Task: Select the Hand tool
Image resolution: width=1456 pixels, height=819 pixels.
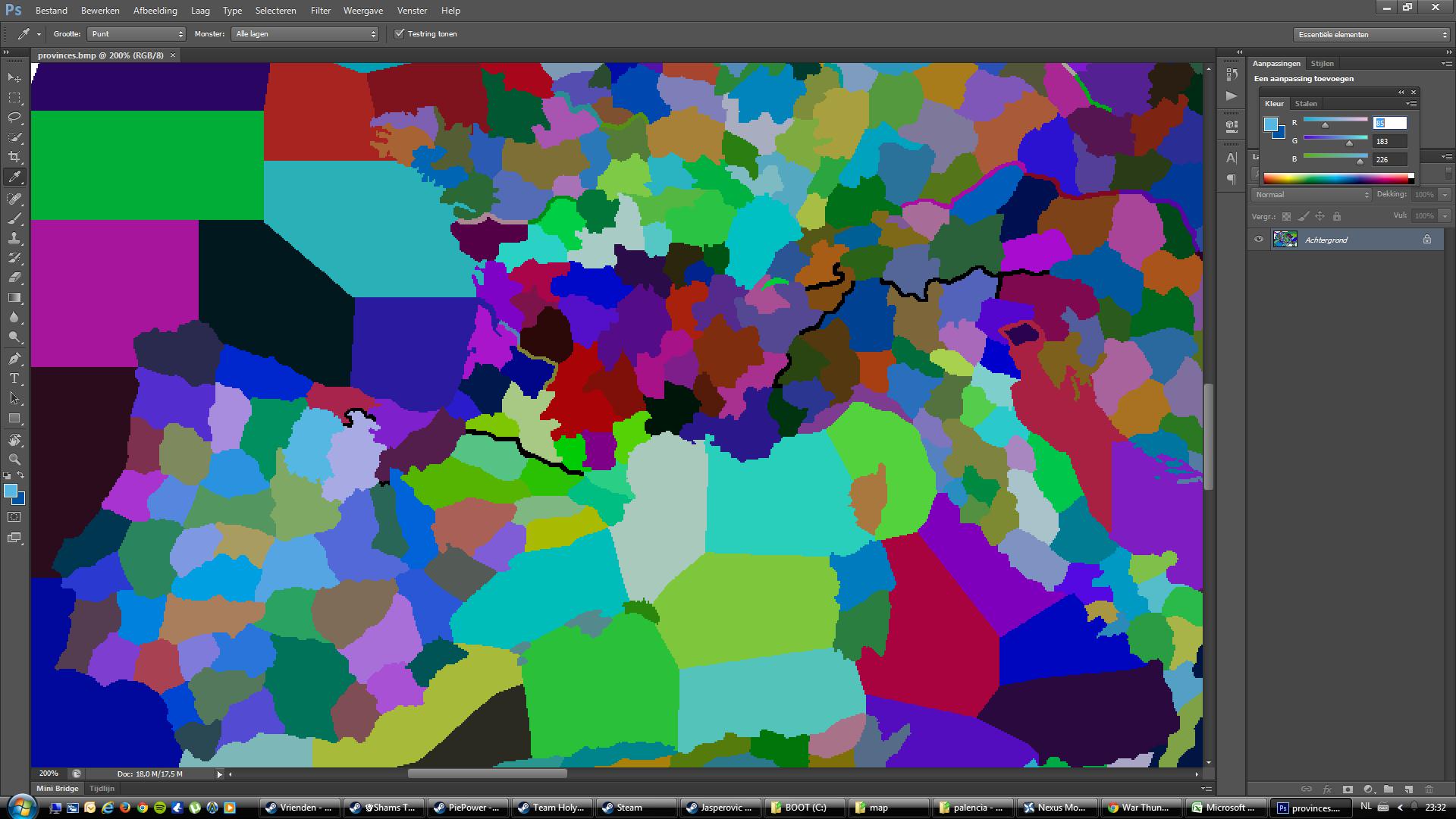Action: [14, 440]
